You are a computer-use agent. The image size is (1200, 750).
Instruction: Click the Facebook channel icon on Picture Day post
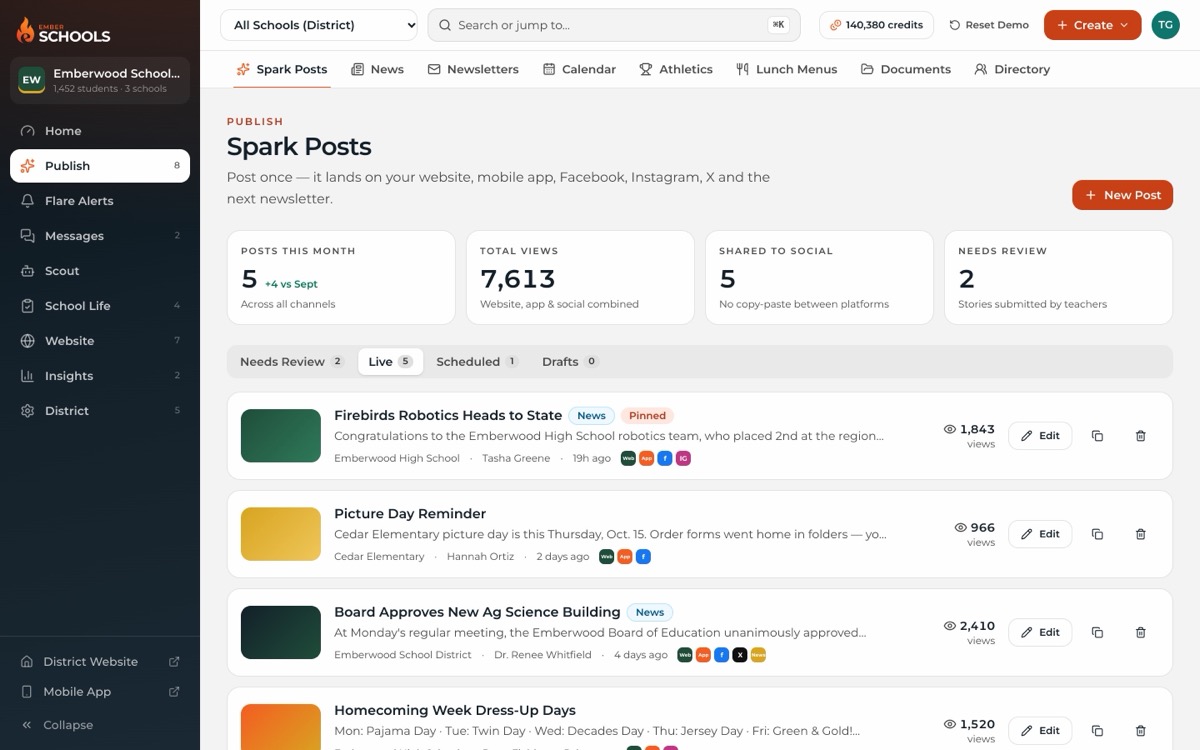tap(643, 557)
